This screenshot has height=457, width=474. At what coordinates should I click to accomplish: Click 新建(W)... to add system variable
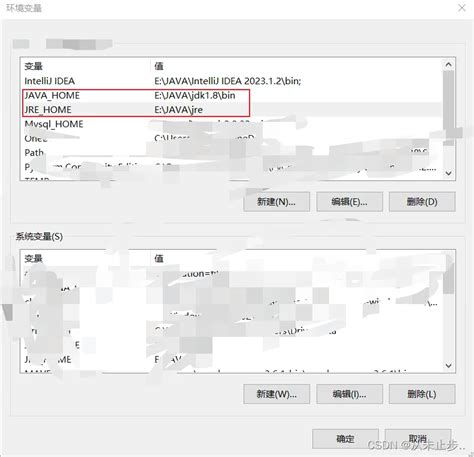[x=276, y=394]
